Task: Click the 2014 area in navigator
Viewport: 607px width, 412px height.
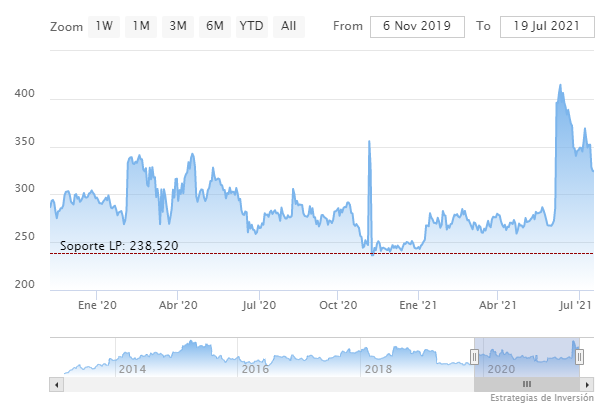Action: 133,368
